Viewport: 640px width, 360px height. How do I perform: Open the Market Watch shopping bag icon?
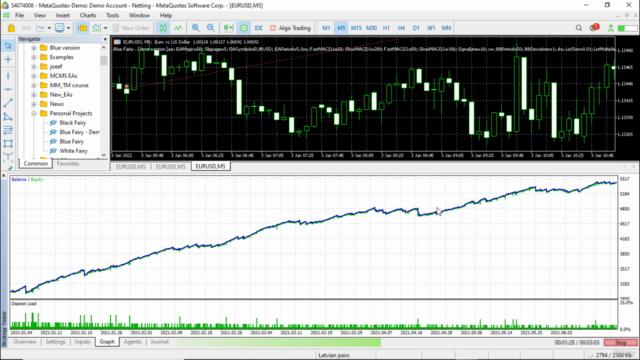[11, 28]
